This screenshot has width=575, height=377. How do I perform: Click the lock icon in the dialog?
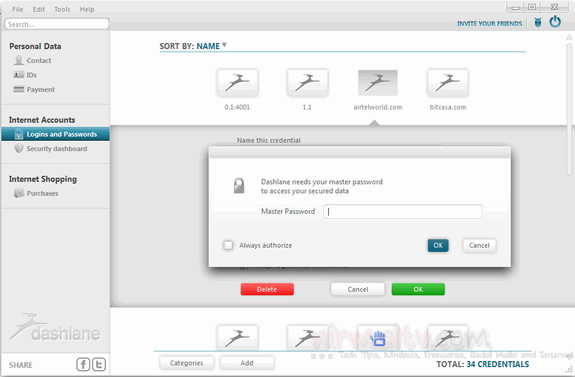239,186
